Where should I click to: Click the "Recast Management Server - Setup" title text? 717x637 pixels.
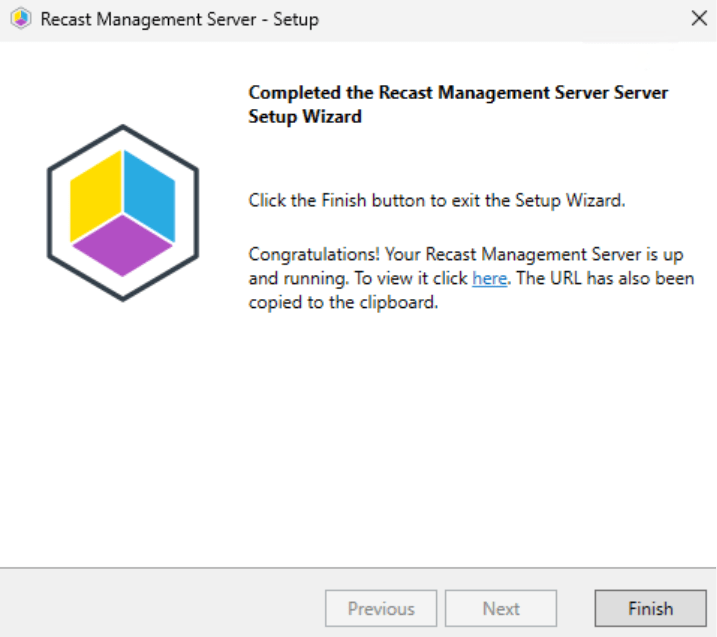179,20
